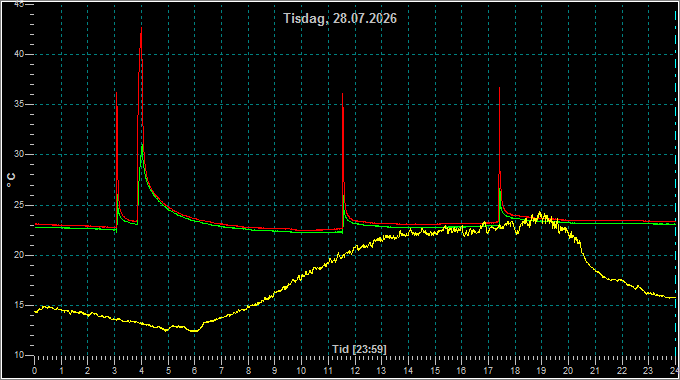680x380 pixels.
Task: Click the red spike just after hour 3
Action: pyautogui.click(x=116, y=93)
